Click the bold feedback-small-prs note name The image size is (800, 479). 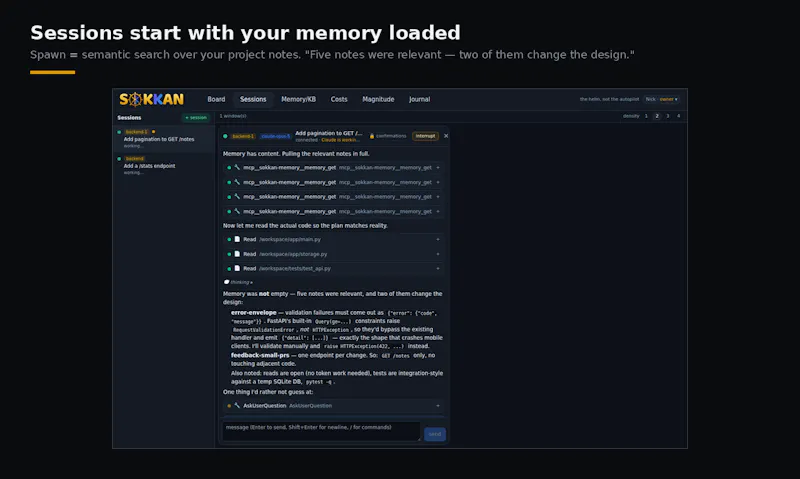tap(260, 356)
